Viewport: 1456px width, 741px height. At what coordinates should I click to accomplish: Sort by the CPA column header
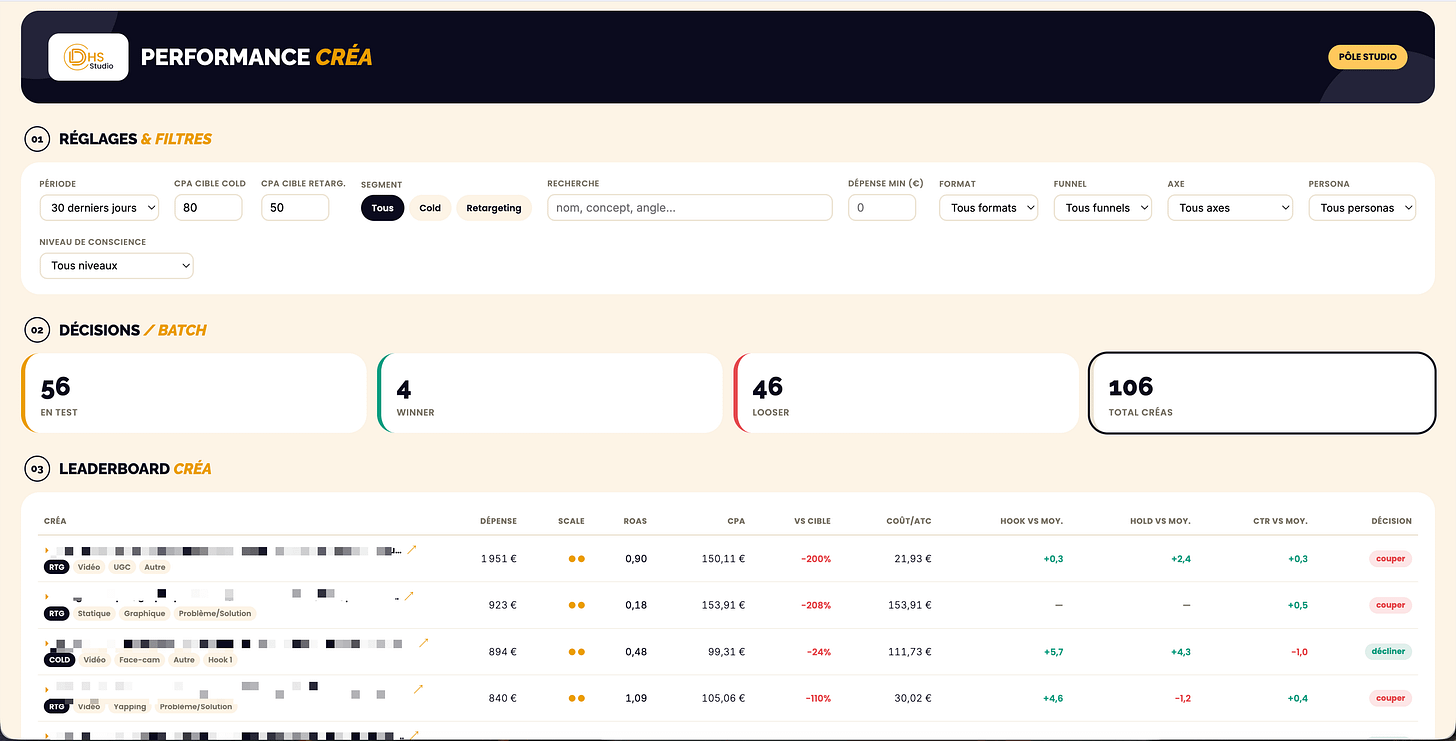[x=736, y=521]
